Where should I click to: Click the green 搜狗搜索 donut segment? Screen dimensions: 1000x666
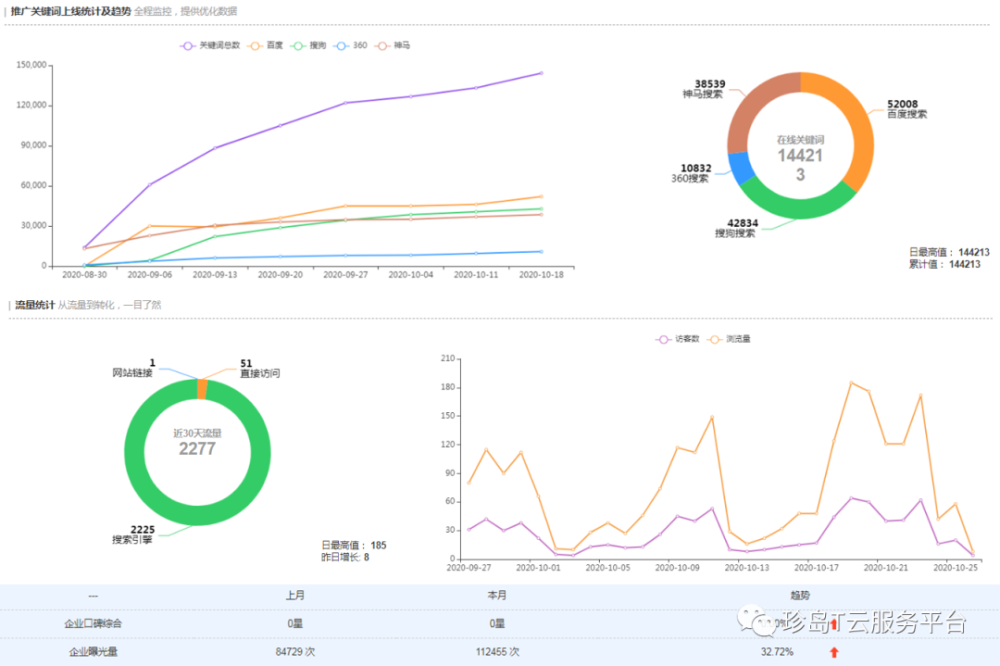(797, 205)
